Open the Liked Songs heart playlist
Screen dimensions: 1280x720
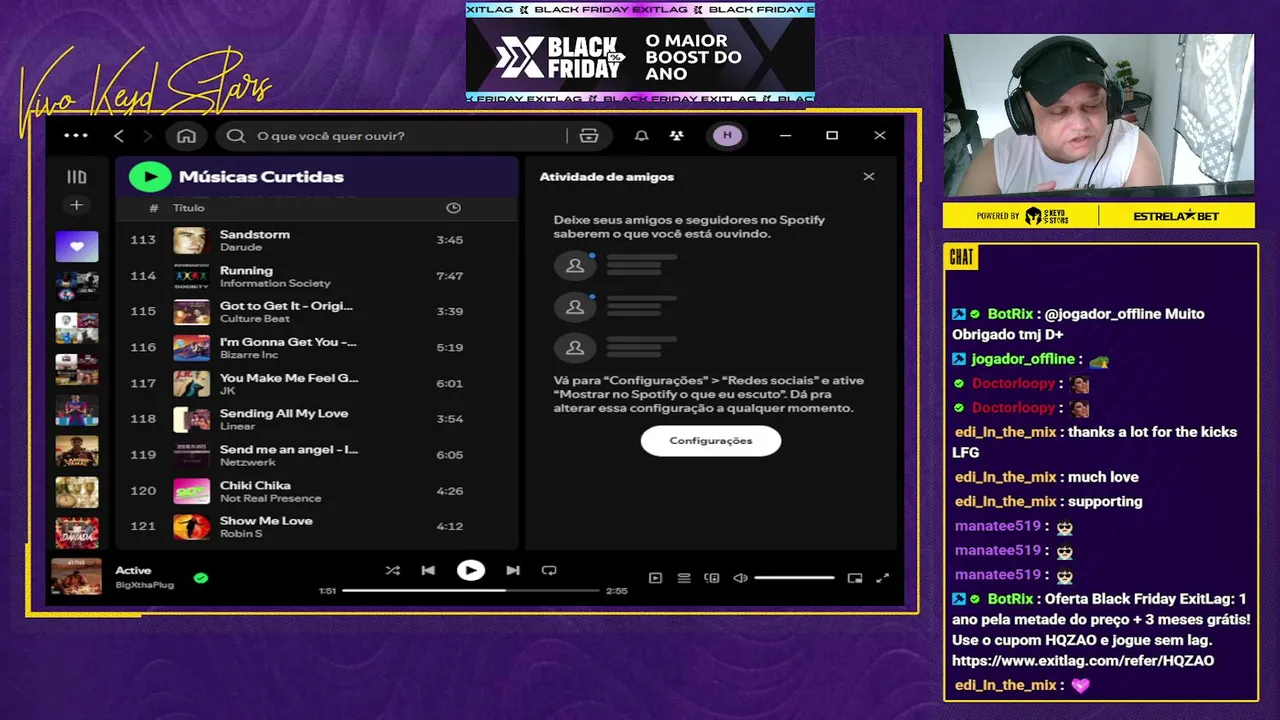point(77,246)
